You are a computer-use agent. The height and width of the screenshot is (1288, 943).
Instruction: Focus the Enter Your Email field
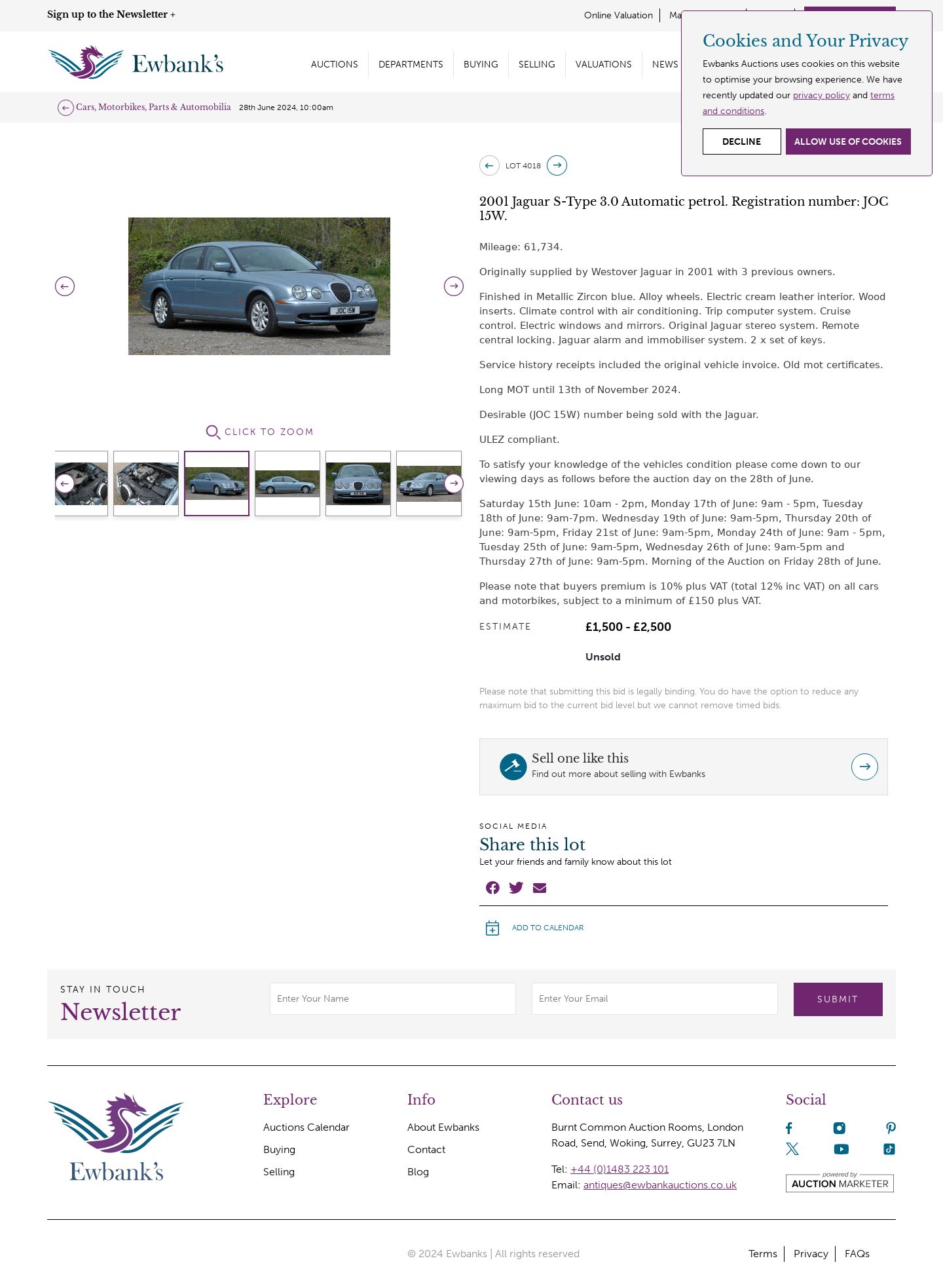(655, 998)
